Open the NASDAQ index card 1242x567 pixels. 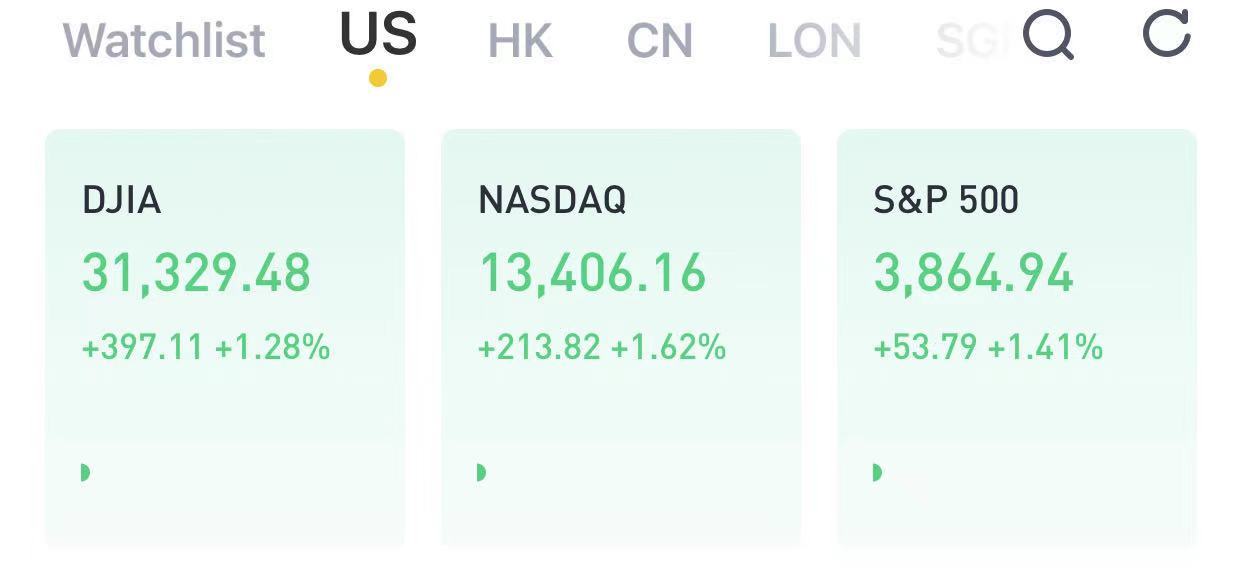click(x=621, y=339)
